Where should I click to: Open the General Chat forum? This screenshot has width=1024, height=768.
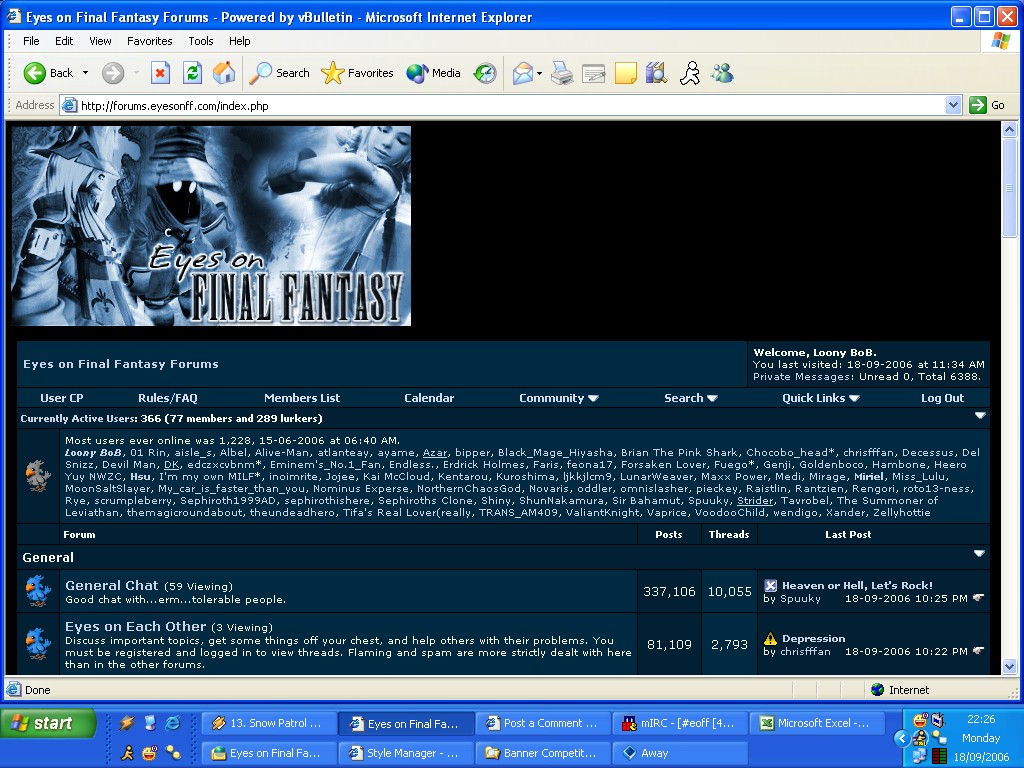112,585
